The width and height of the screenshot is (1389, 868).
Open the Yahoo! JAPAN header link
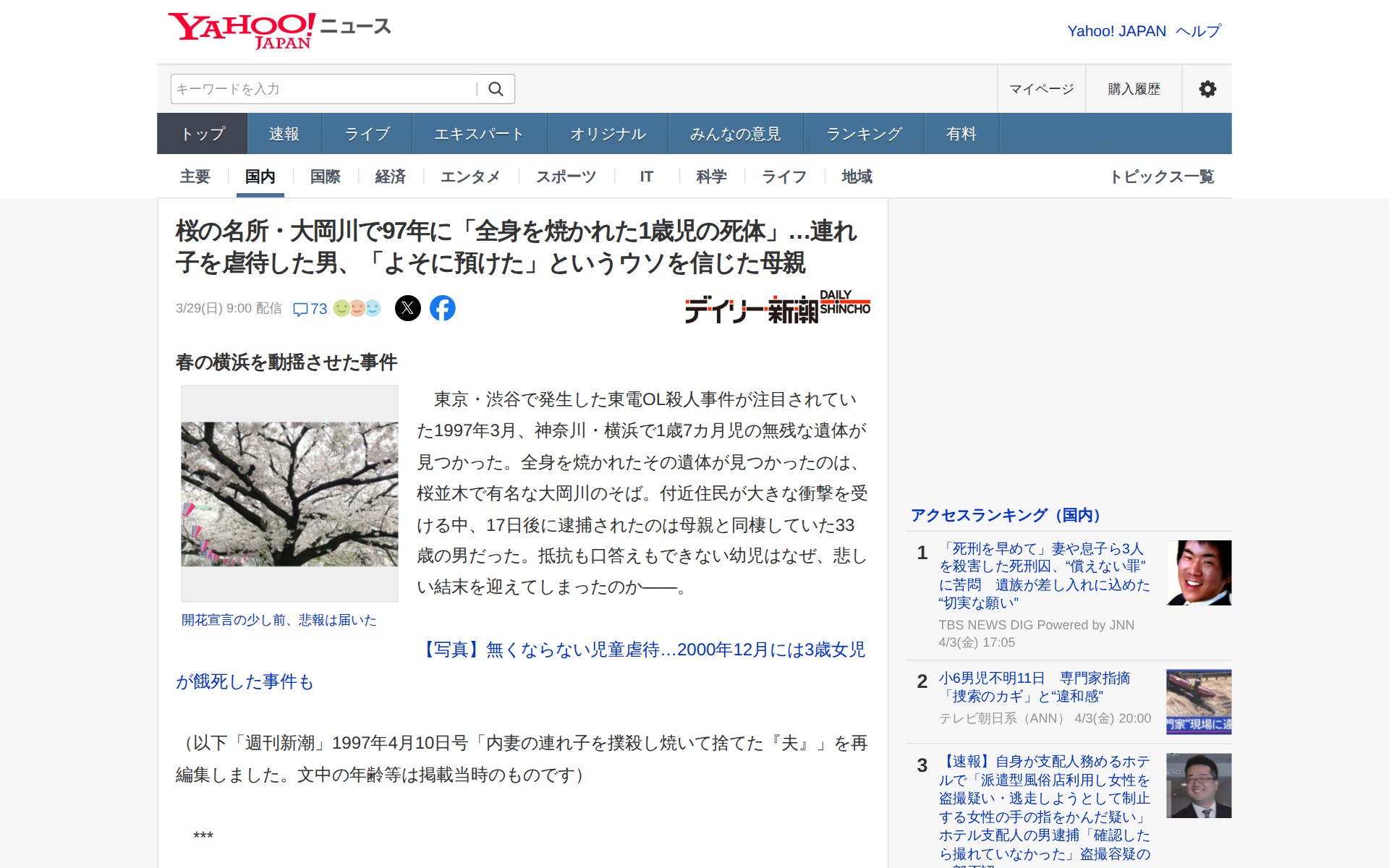point(1116,31)
